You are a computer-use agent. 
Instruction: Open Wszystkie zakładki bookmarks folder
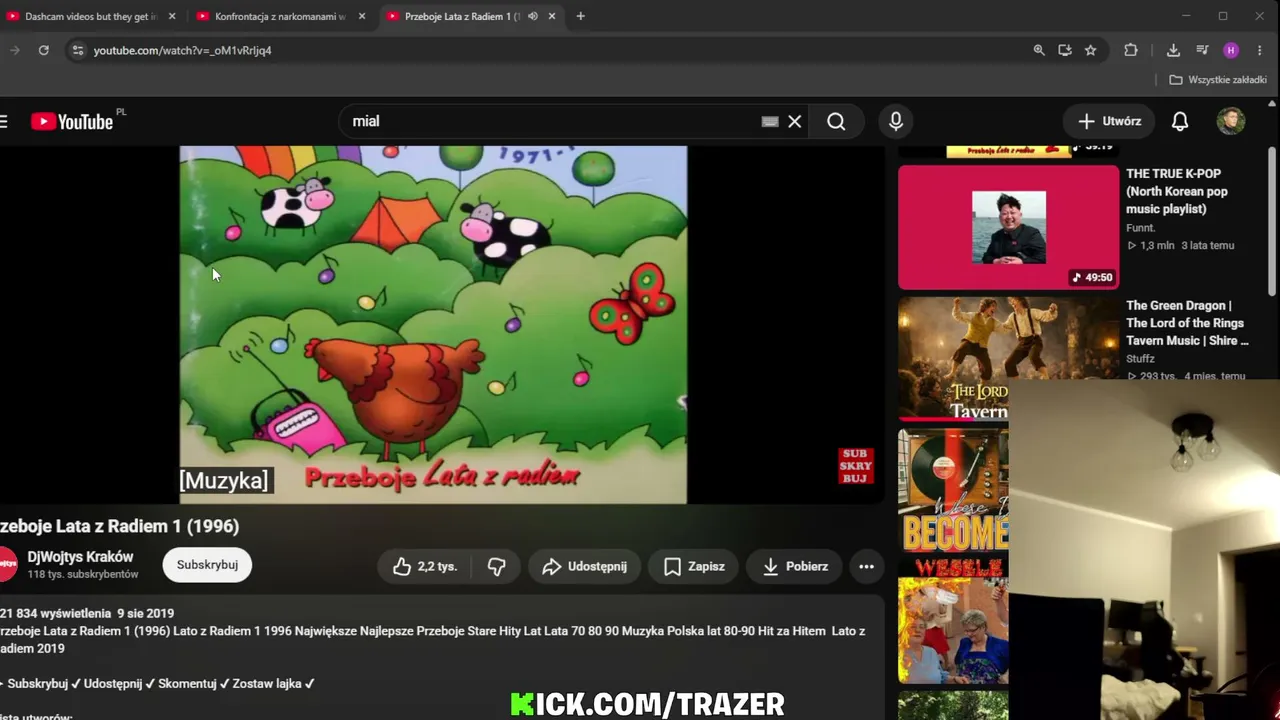(1218, 80)
